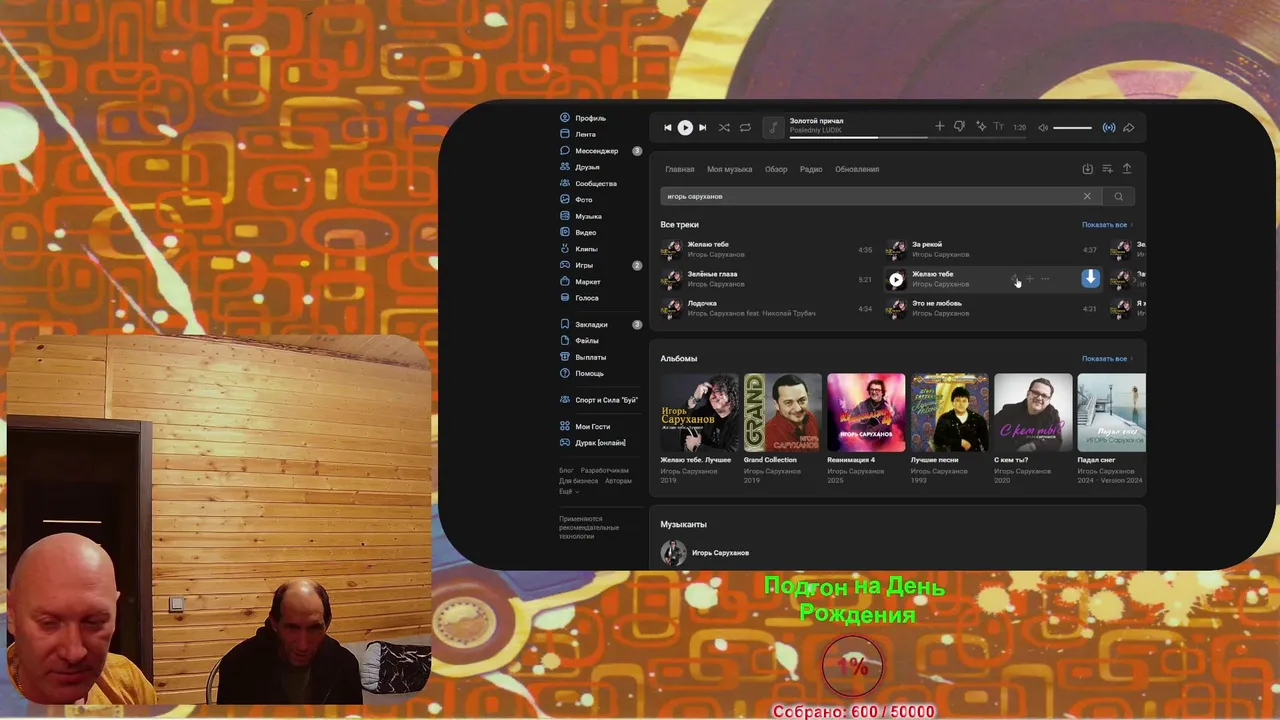Screen dimensions: 1280x720
Task: Click the music note cover of the playing track
Action: click(x=773, y=127)
